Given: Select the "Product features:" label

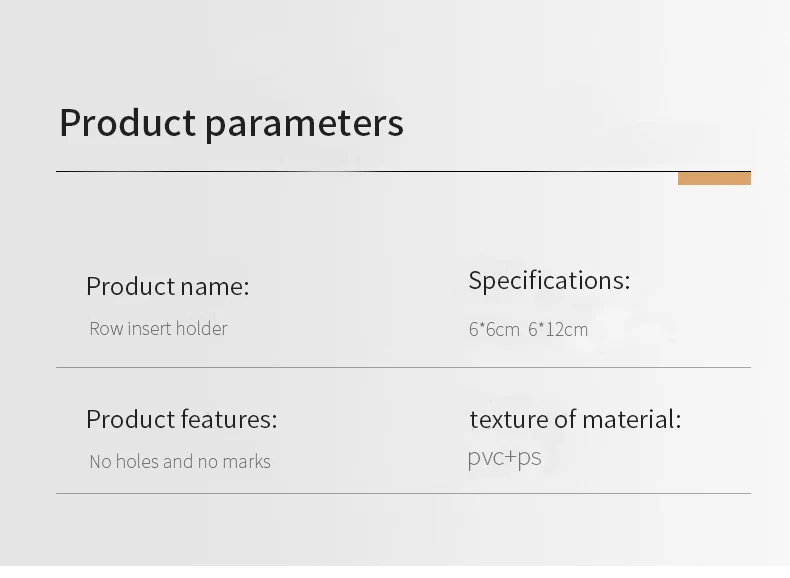Looking at the screenshot, I should click(x=181, y=419).
